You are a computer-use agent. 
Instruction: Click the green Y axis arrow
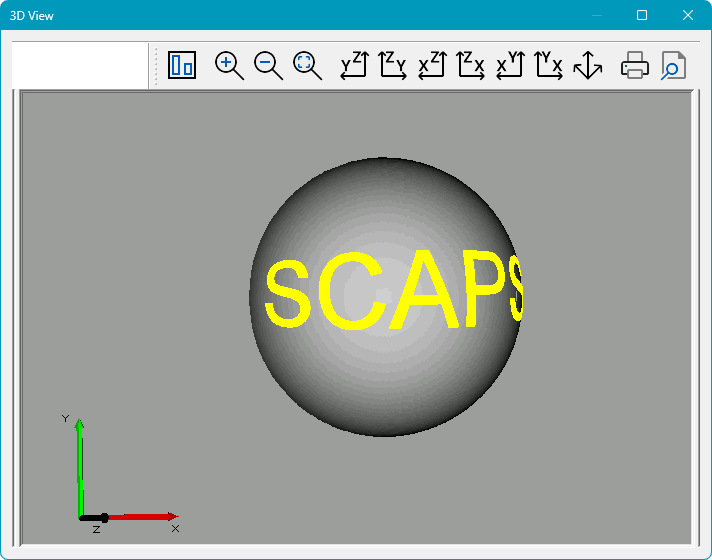click(80, 467)
